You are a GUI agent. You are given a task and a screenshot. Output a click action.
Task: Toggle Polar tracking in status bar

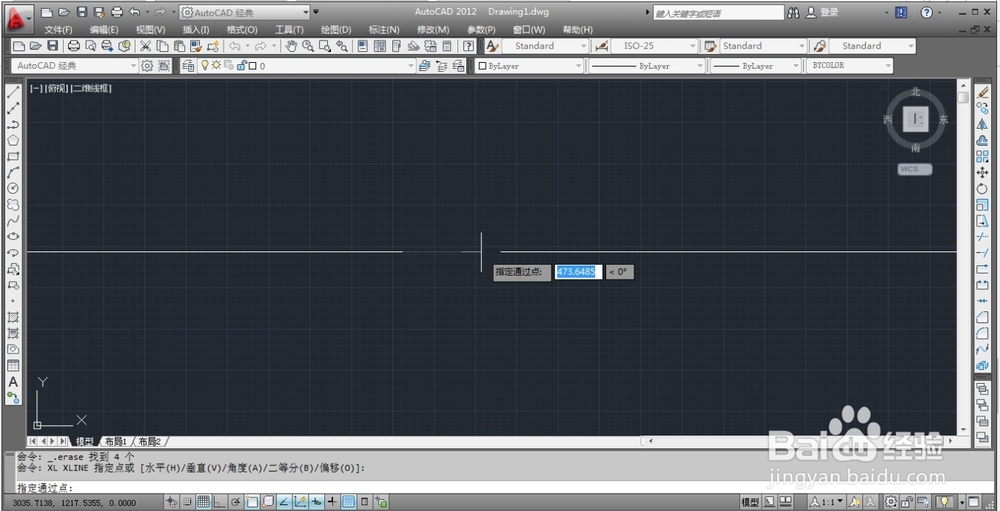235,502
